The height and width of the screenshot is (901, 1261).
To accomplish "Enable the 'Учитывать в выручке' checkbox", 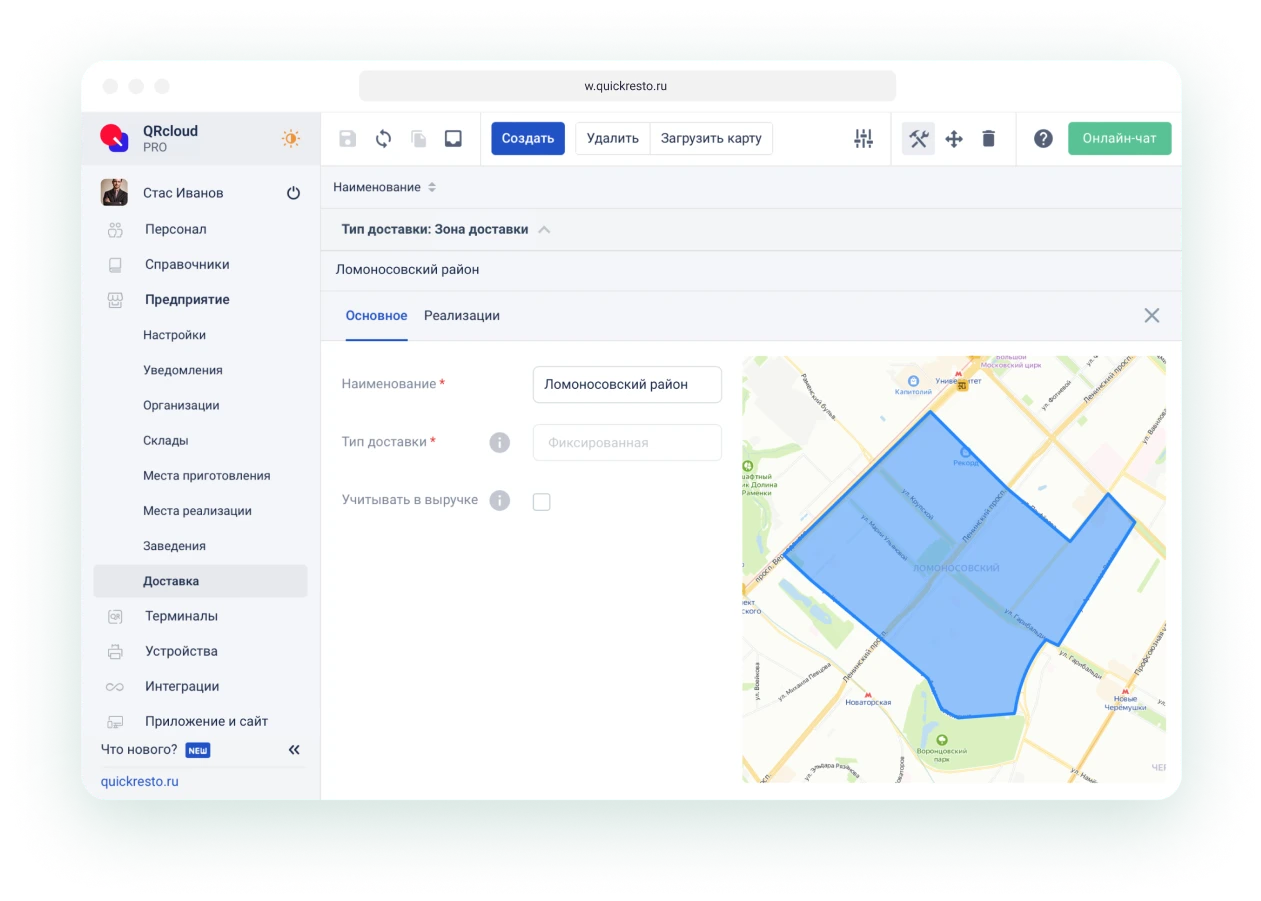I will pyautogui.click(x=542, y=502).
